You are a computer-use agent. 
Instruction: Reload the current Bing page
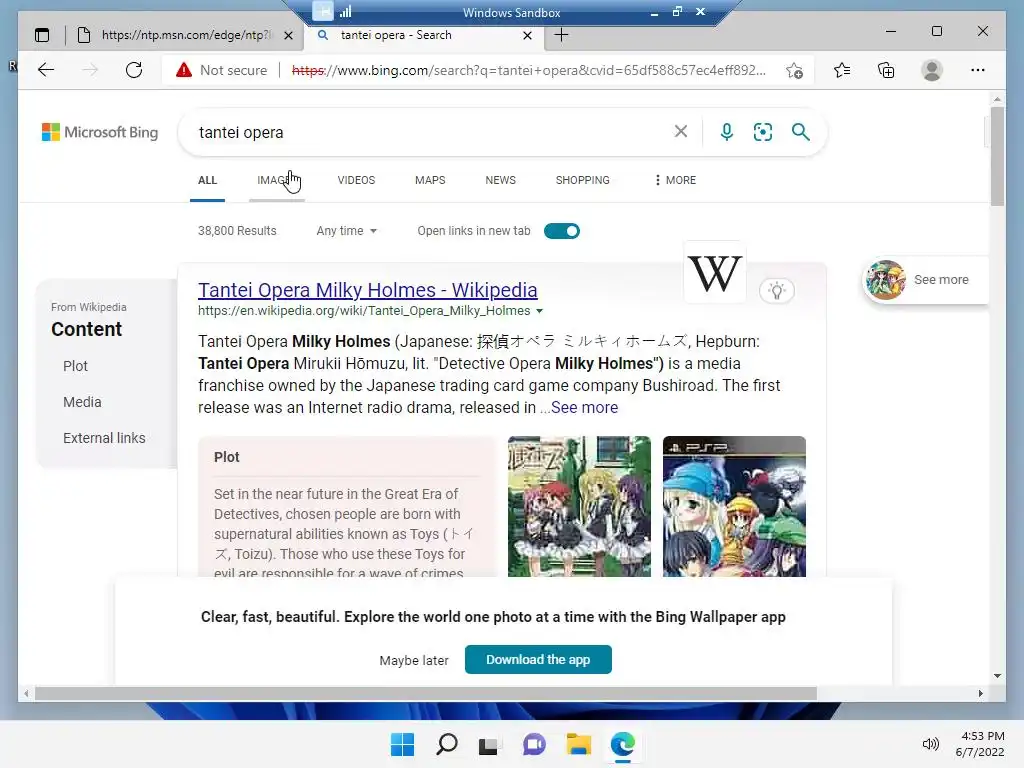[134, 70]
